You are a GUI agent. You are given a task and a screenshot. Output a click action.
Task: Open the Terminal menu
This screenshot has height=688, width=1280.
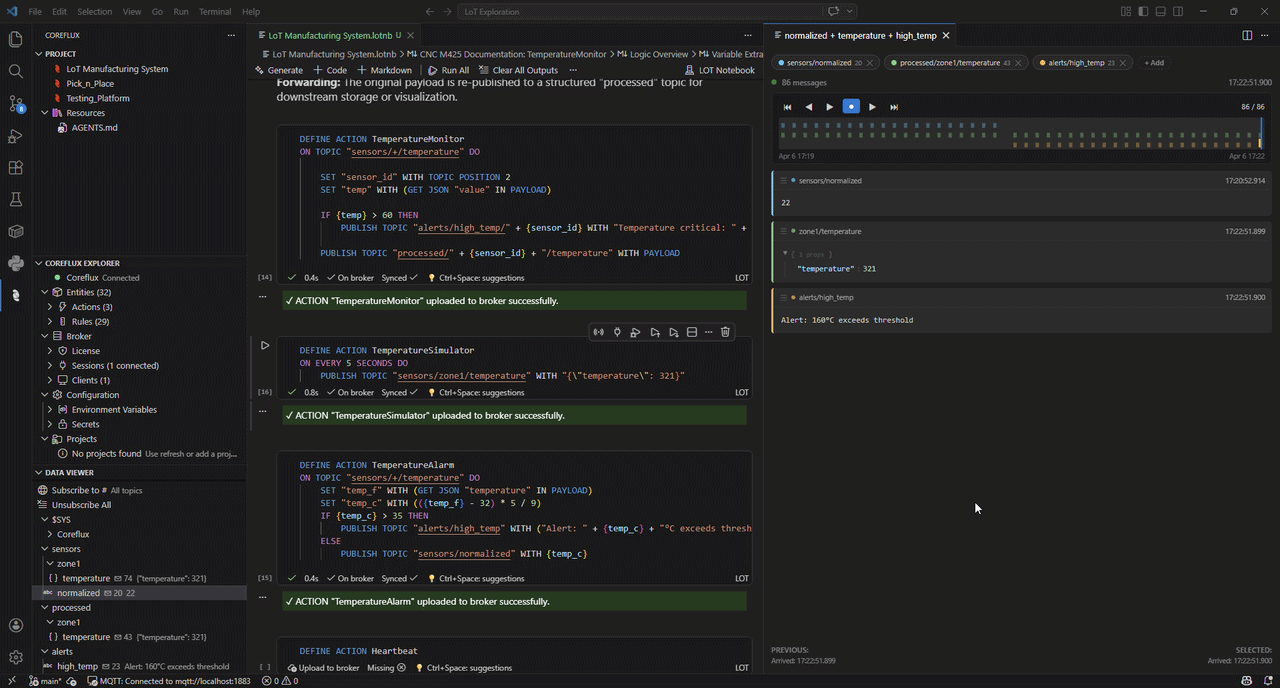[x=217, y=13]
